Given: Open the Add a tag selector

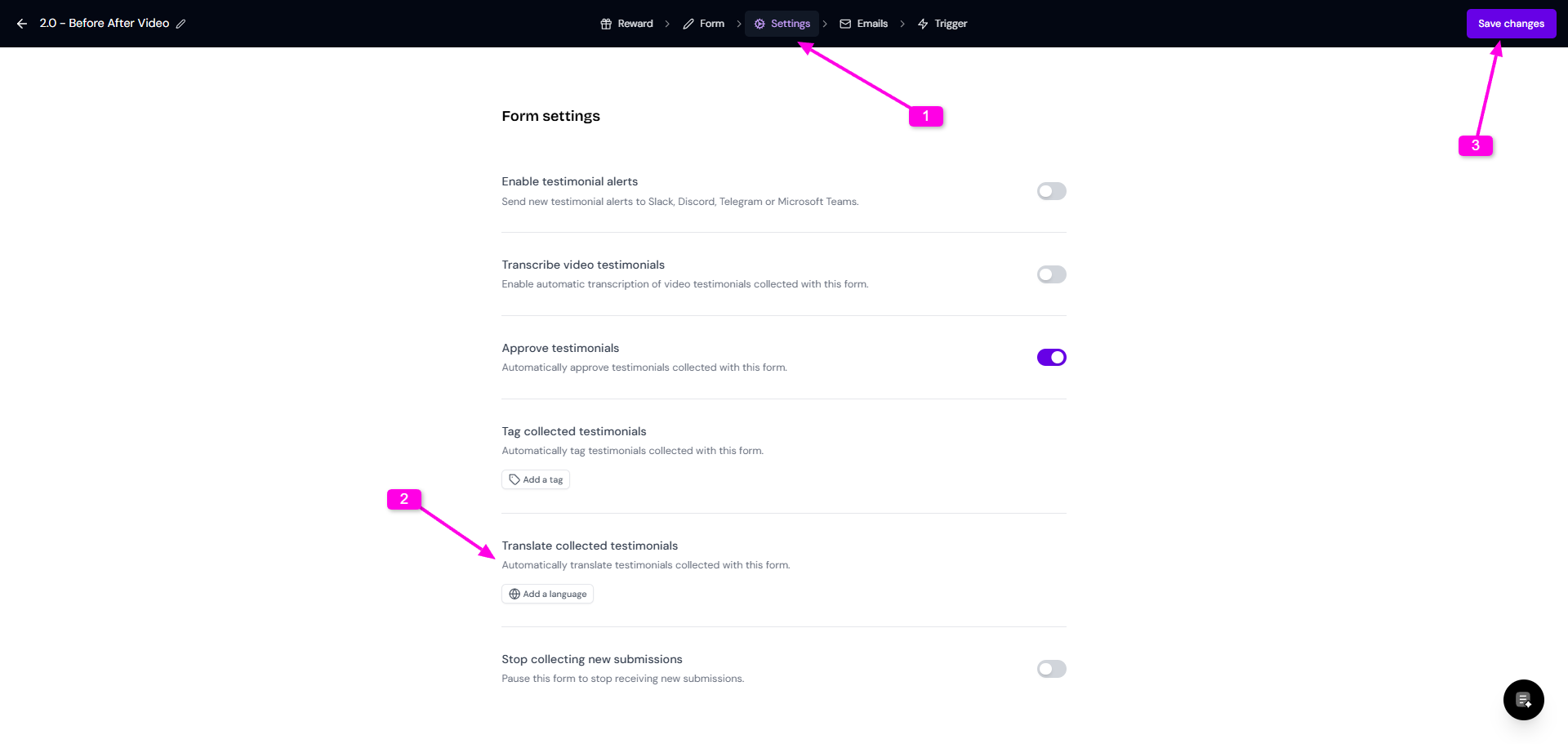Looking at the screenshot, I should pos(536,479).
